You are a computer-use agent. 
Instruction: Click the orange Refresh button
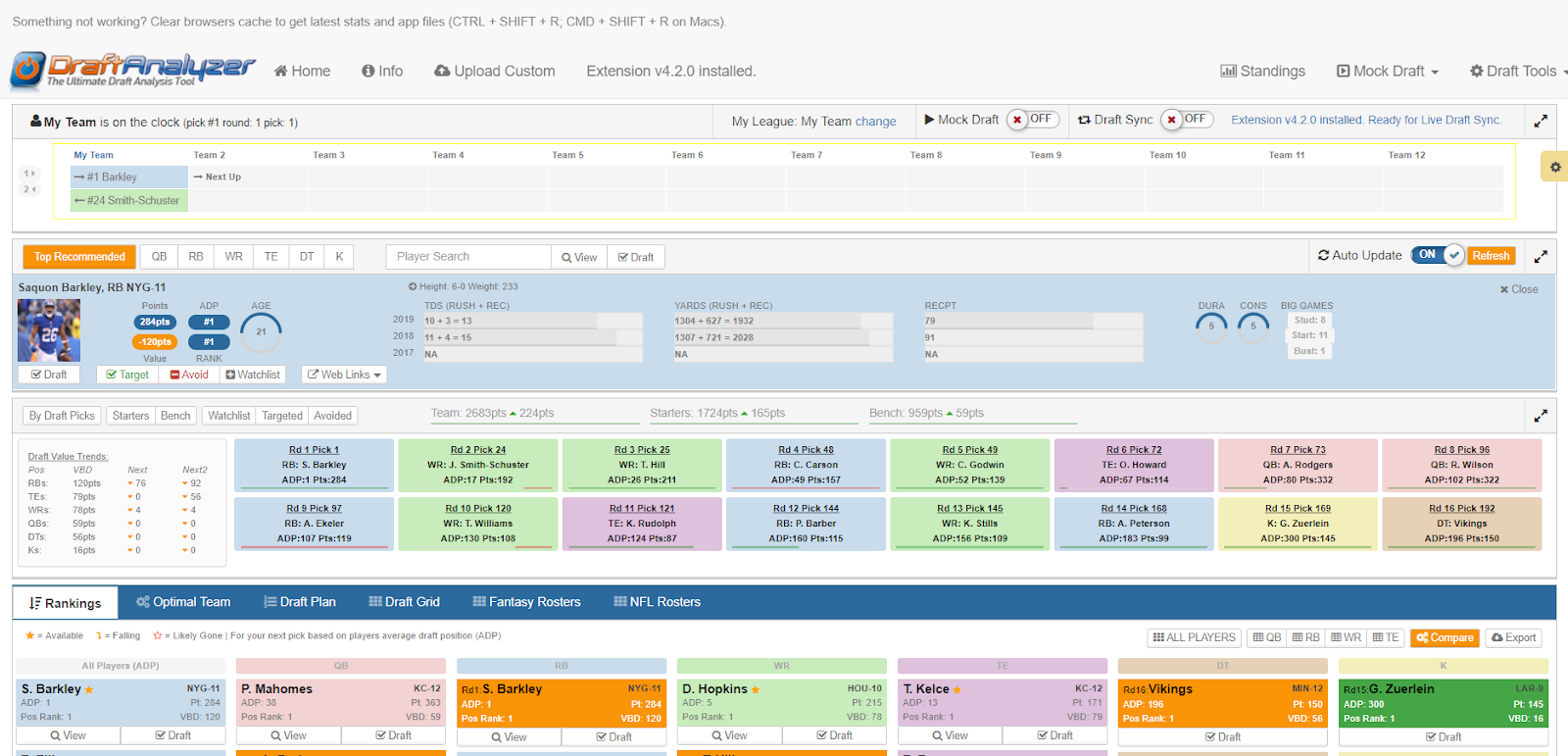pyautogui.click(x=1491, y=256)
